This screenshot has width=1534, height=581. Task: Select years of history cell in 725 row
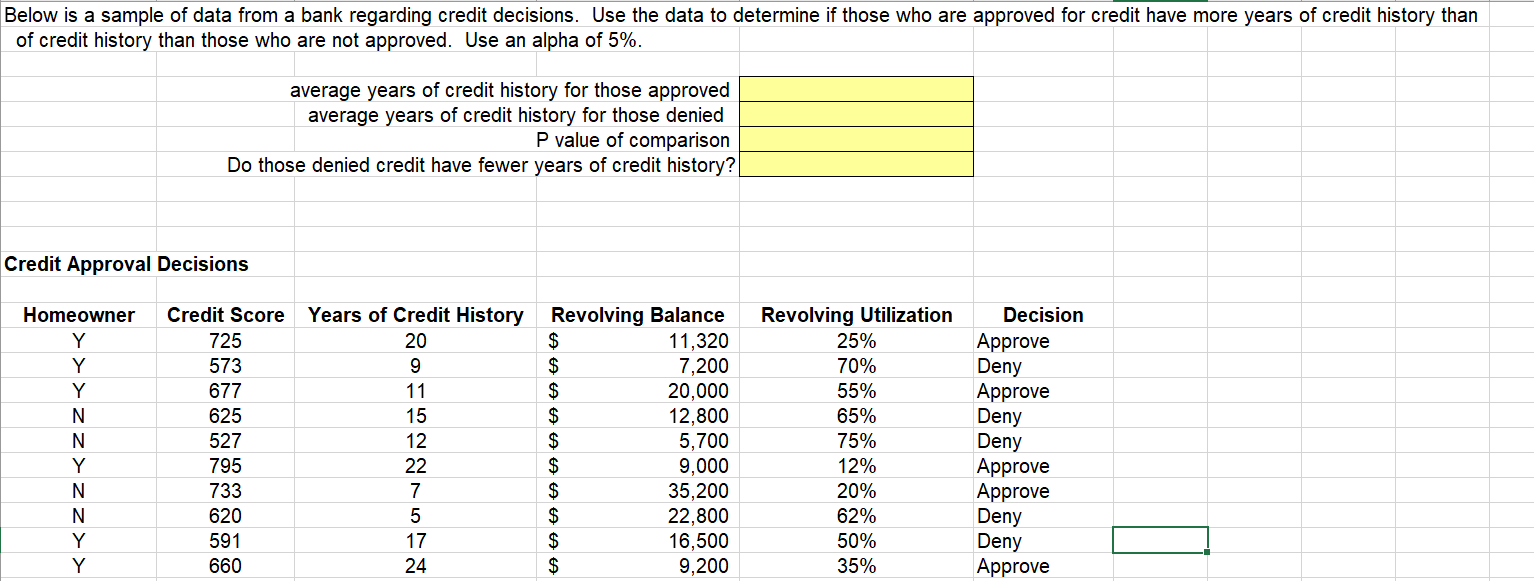[416, 341]
